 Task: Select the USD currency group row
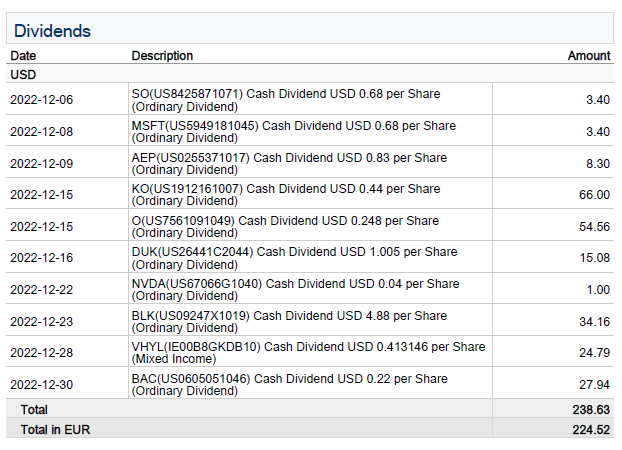pyautogui.click(x=24, y=74)
